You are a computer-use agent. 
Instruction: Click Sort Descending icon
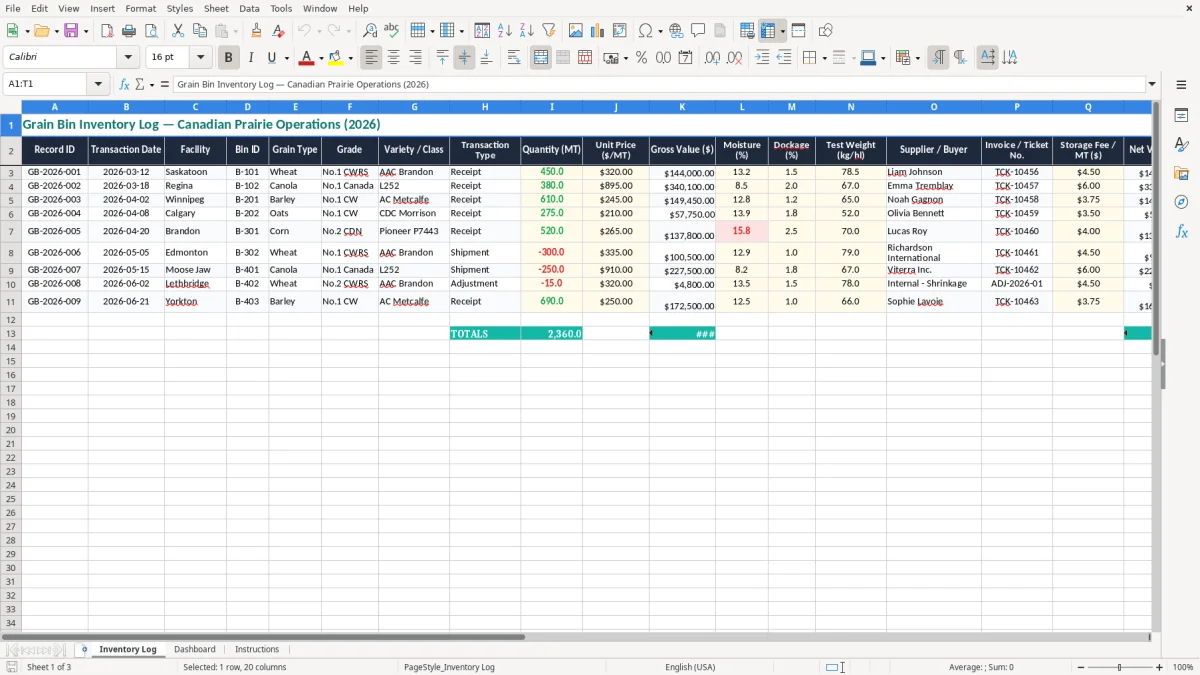coord(526,31)
